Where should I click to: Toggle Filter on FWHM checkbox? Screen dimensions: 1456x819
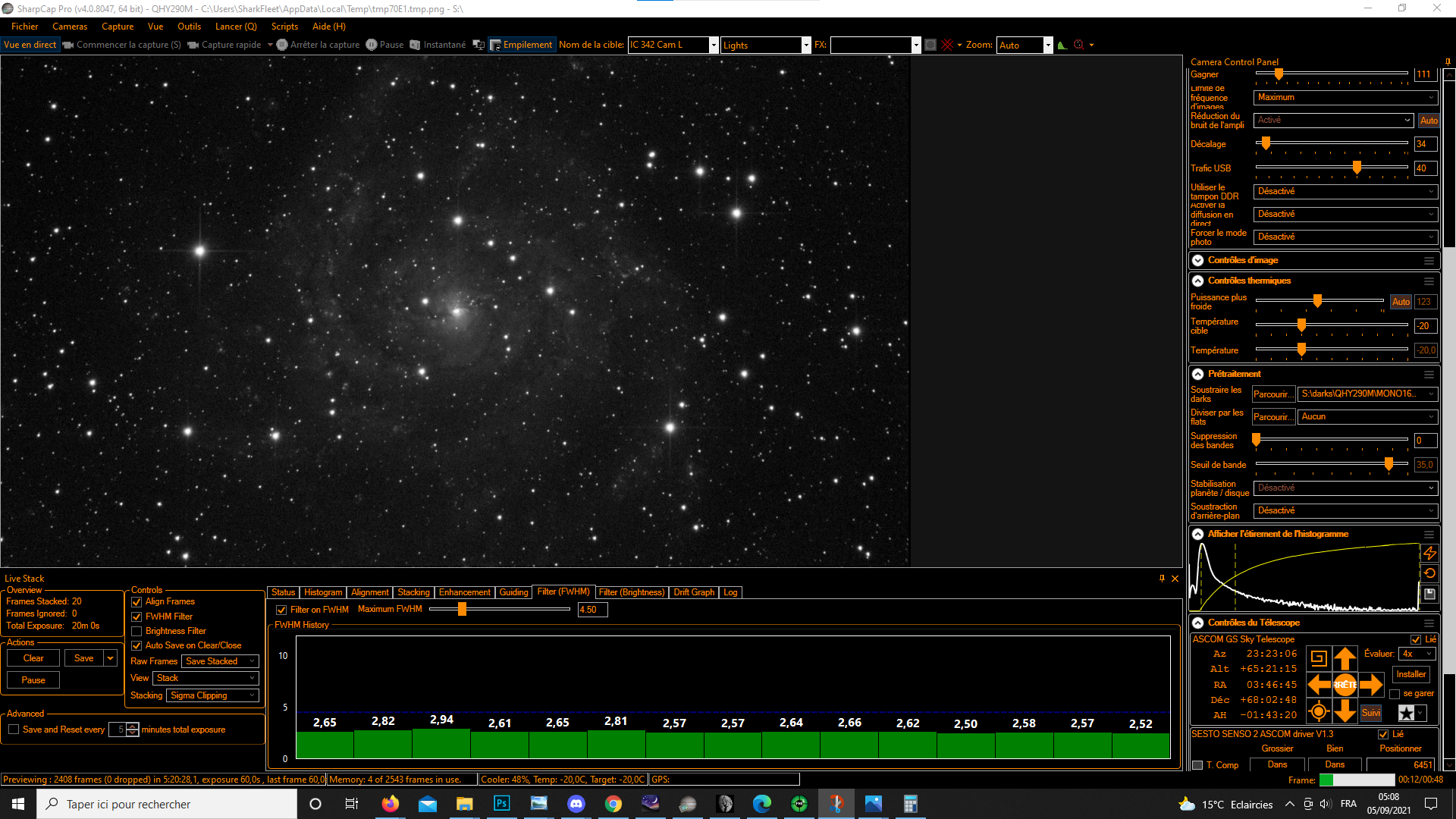[x=281, y=610]
